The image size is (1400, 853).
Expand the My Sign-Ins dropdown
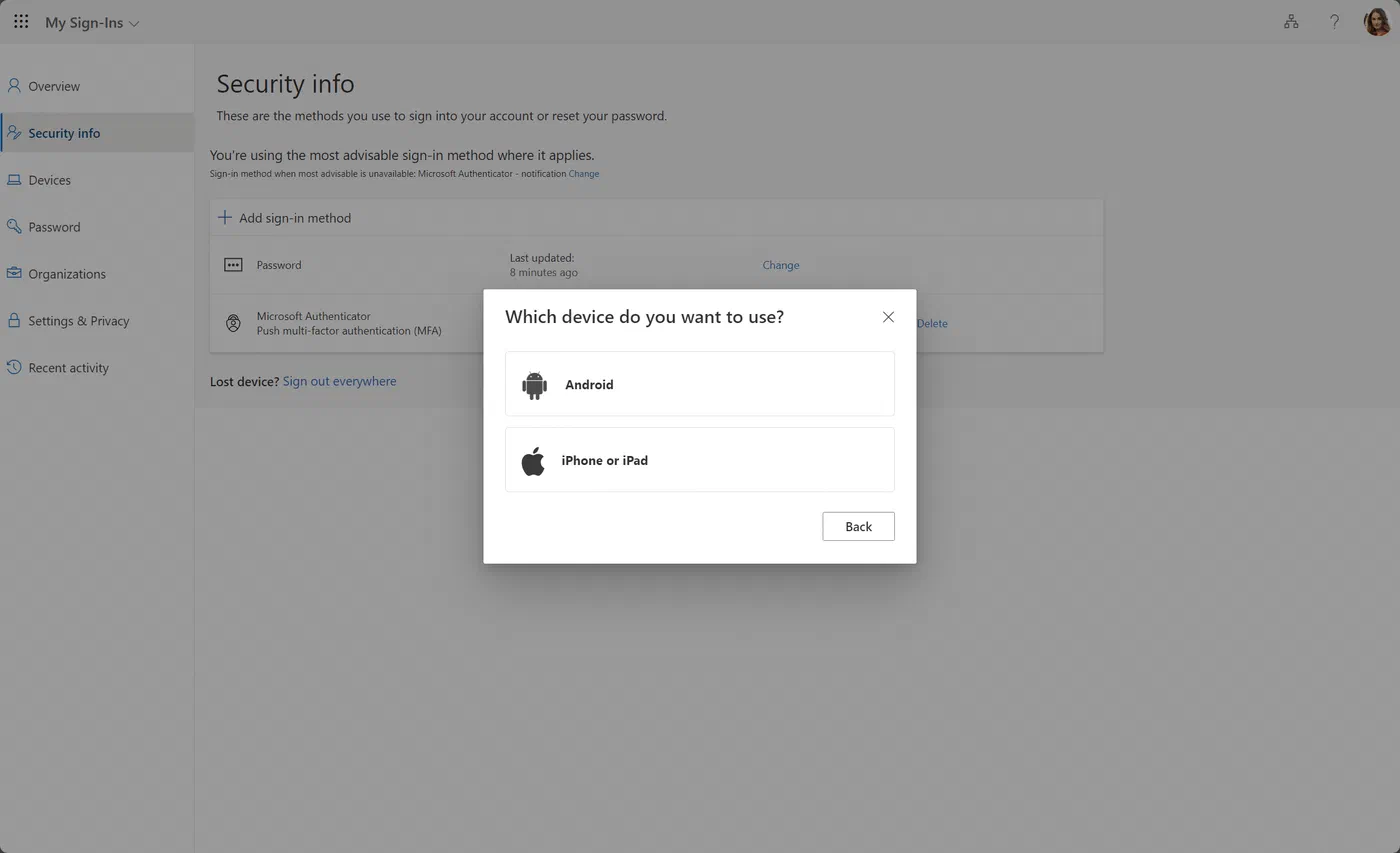coord(92,23)
